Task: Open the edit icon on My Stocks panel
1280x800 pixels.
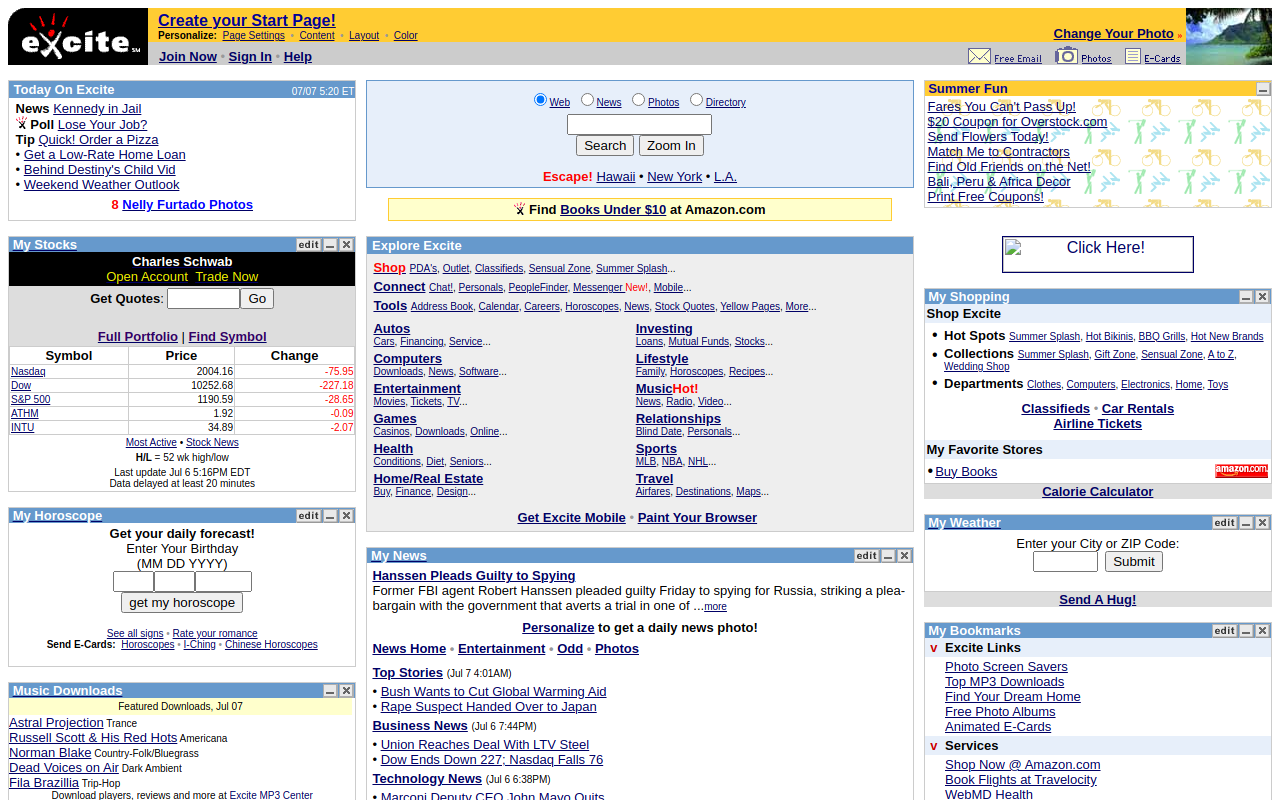Action: [308, 244]
